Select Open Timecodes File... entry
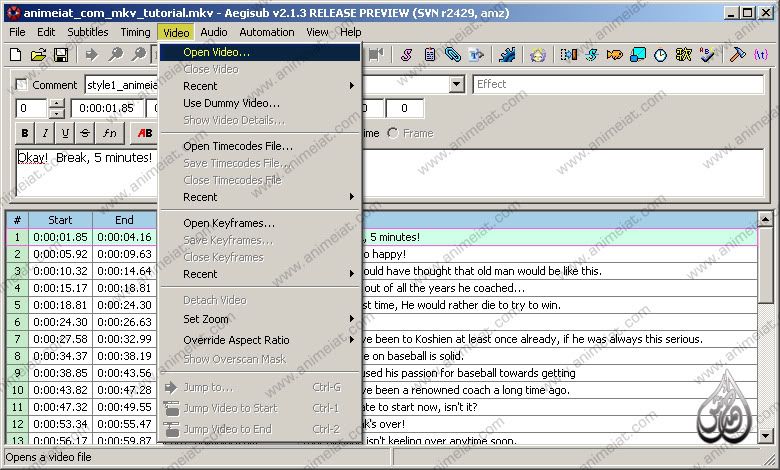The width and height of the screenshot is (780, 470). point(260,146)
